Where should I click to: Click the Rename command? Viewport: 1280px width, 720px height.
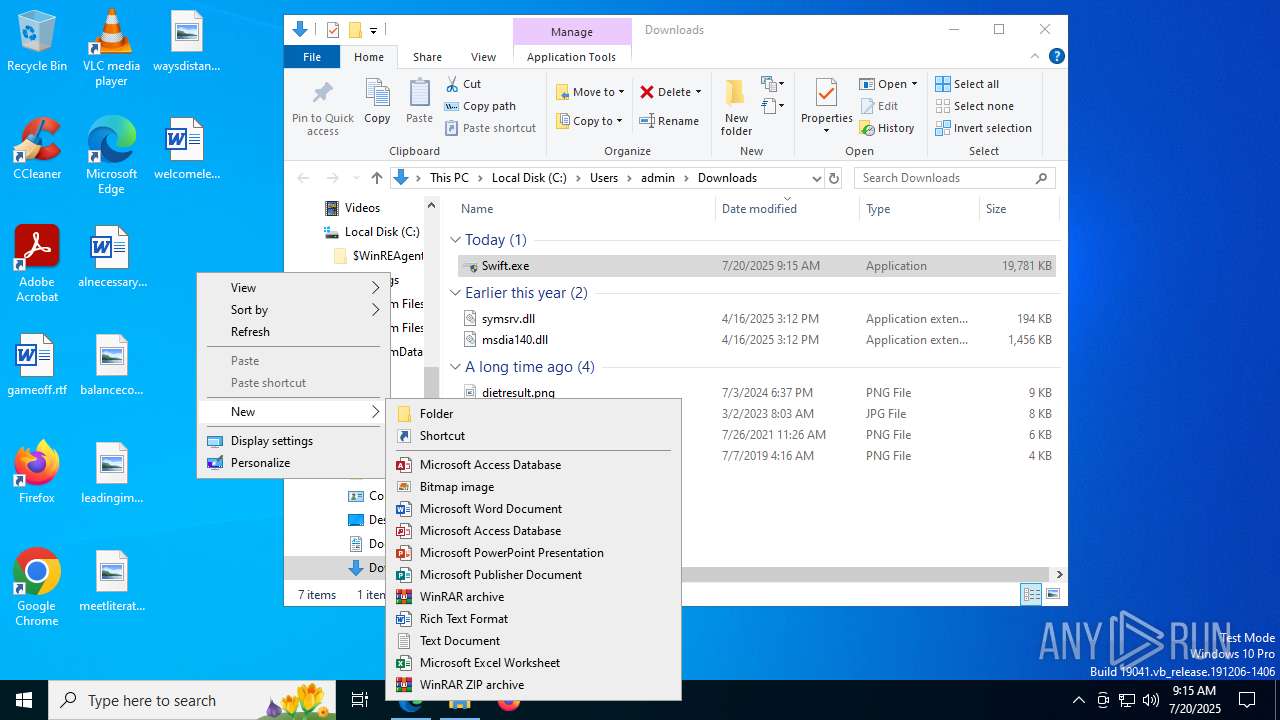click(x=670, y=121)
